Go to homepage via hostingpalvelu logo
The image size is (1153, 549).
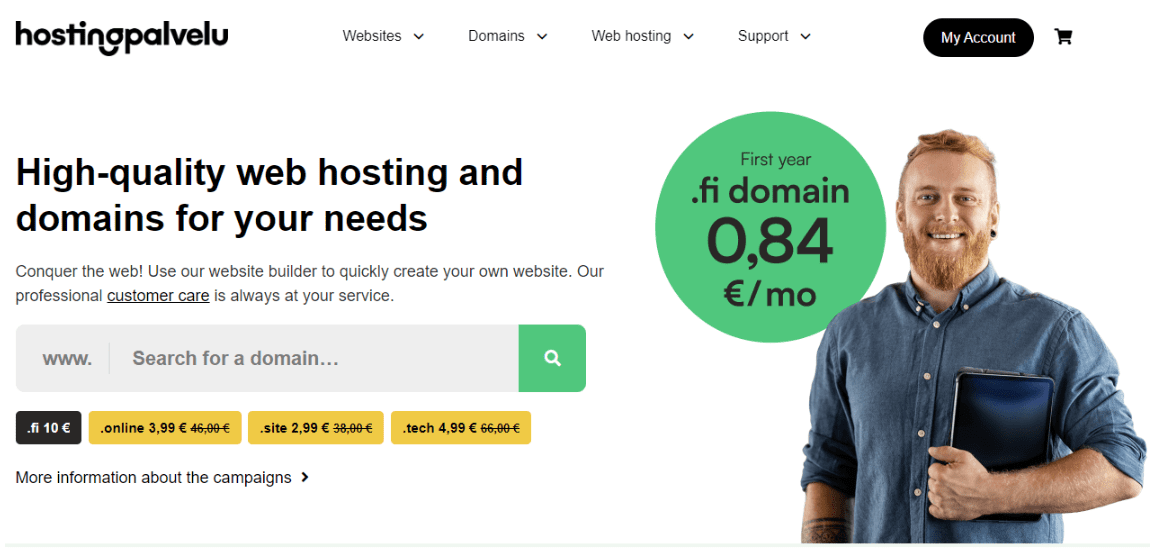[122, 38]
